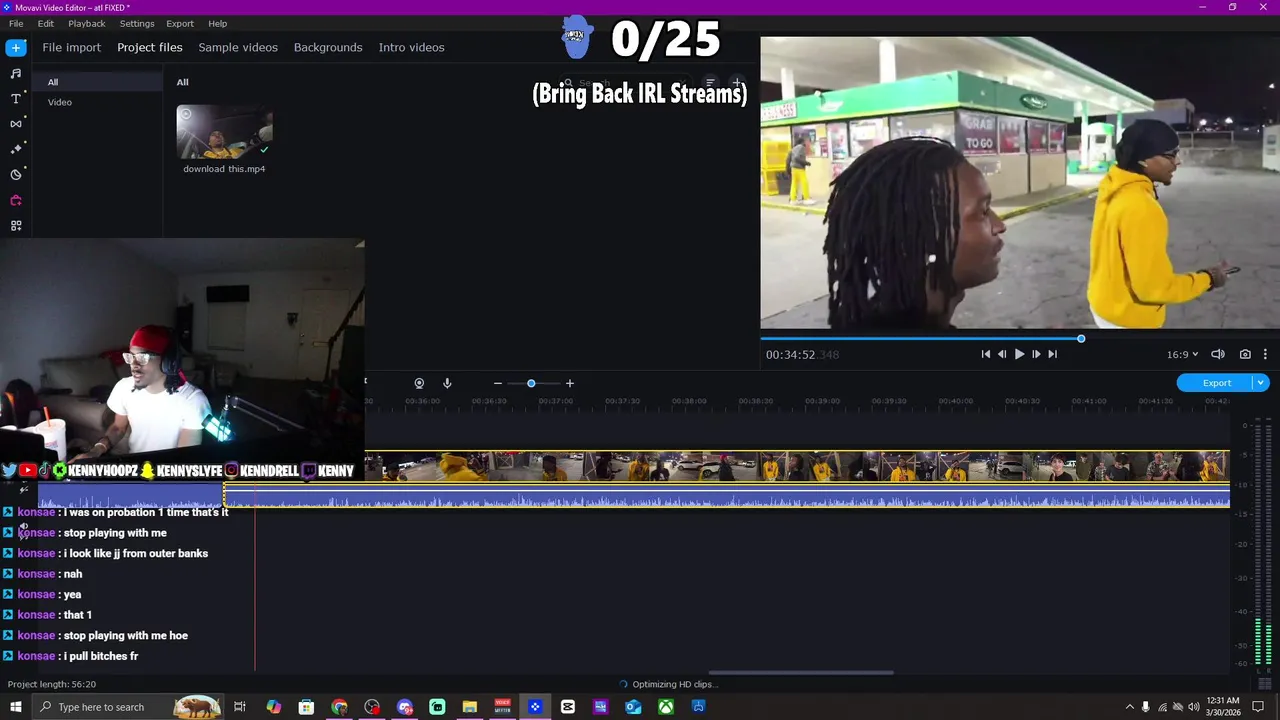Image resolution: width=1280 pixels, height=720 pixels.
Task: Take a snapshot with the camera icon
Action: coord(1245,354)
